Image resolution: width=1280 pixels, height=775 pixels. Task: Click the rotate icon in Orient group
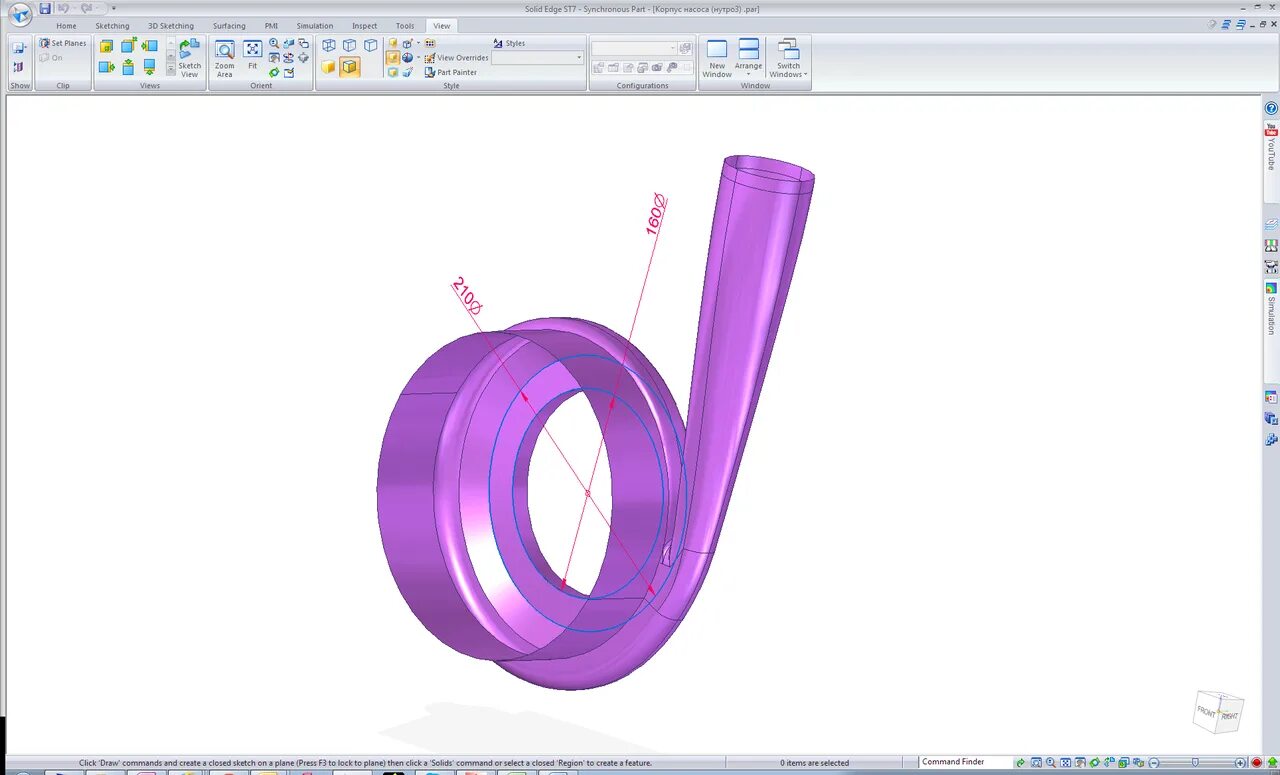(274, 72)
